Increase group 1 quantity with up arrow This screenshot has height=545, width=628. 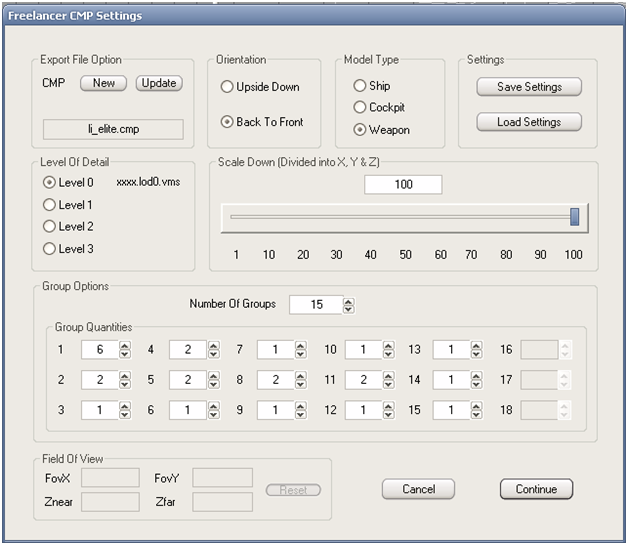pos(125,346)
